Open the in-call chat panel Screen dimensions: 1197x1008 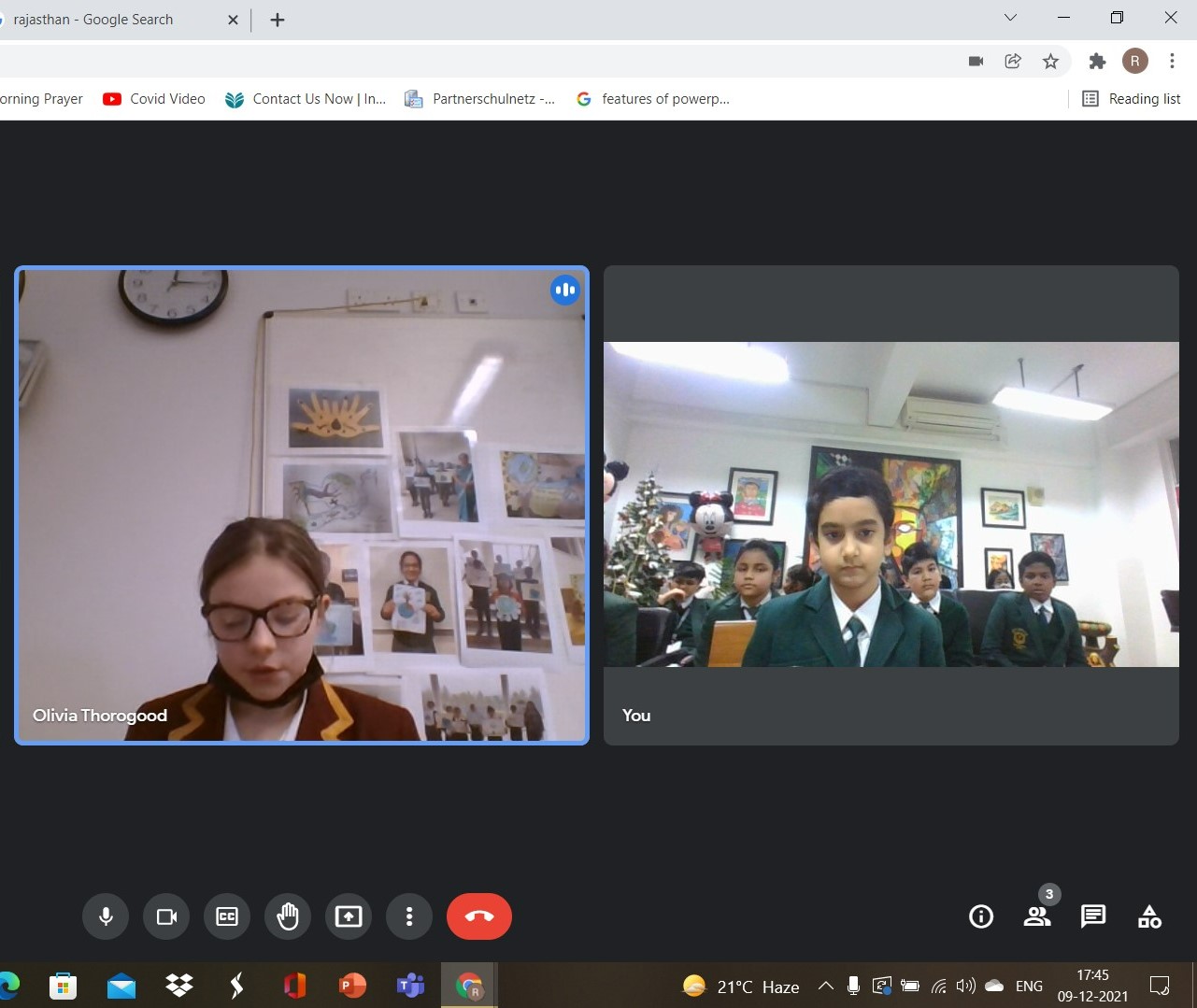click(x=1093, y=916)
